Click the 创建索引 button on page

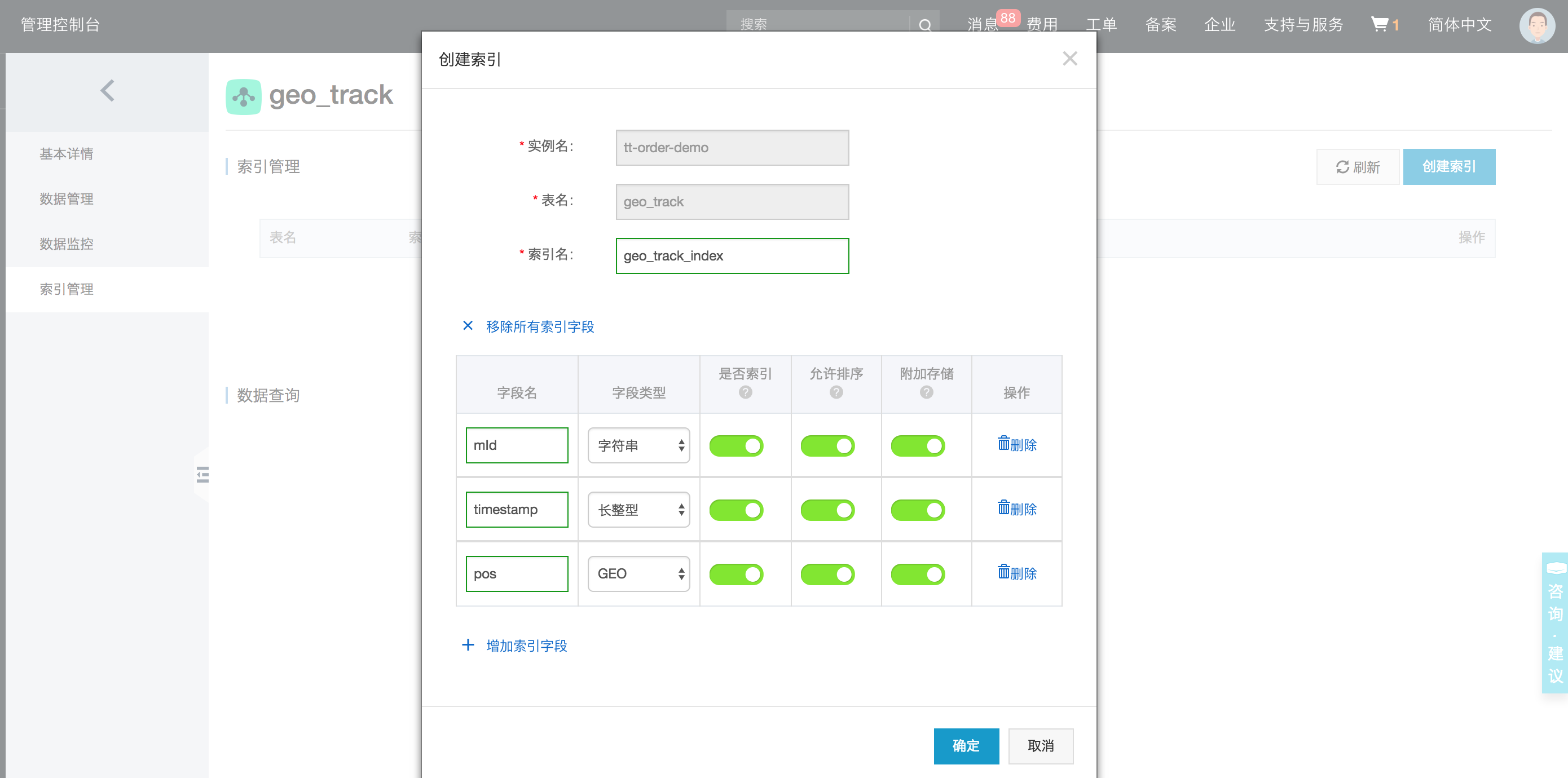point(1448,167)
